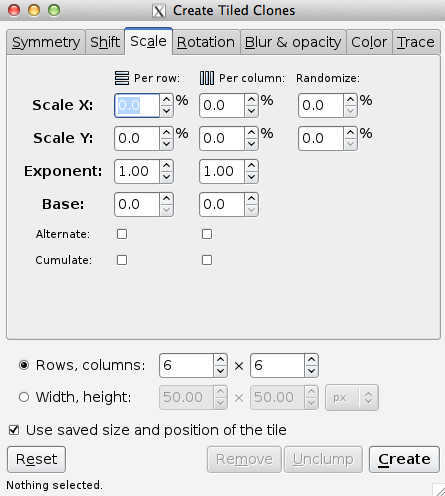Select the Rows, columns radio button
Viewport: 445px width, 496px height.
pos(24,365)
